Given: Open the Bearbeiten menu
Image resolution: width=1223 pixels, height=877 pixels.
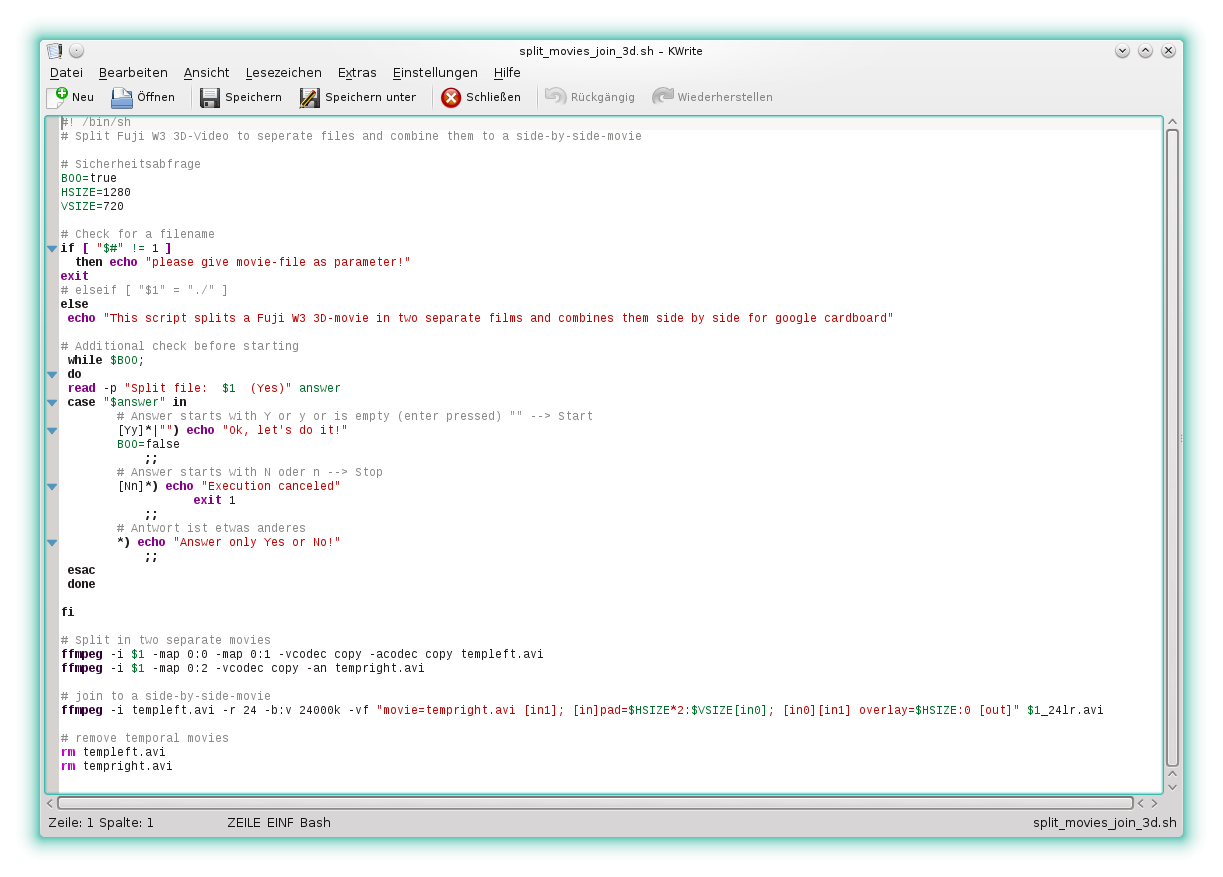Looking at the screenshot, I should pos(133,73).
